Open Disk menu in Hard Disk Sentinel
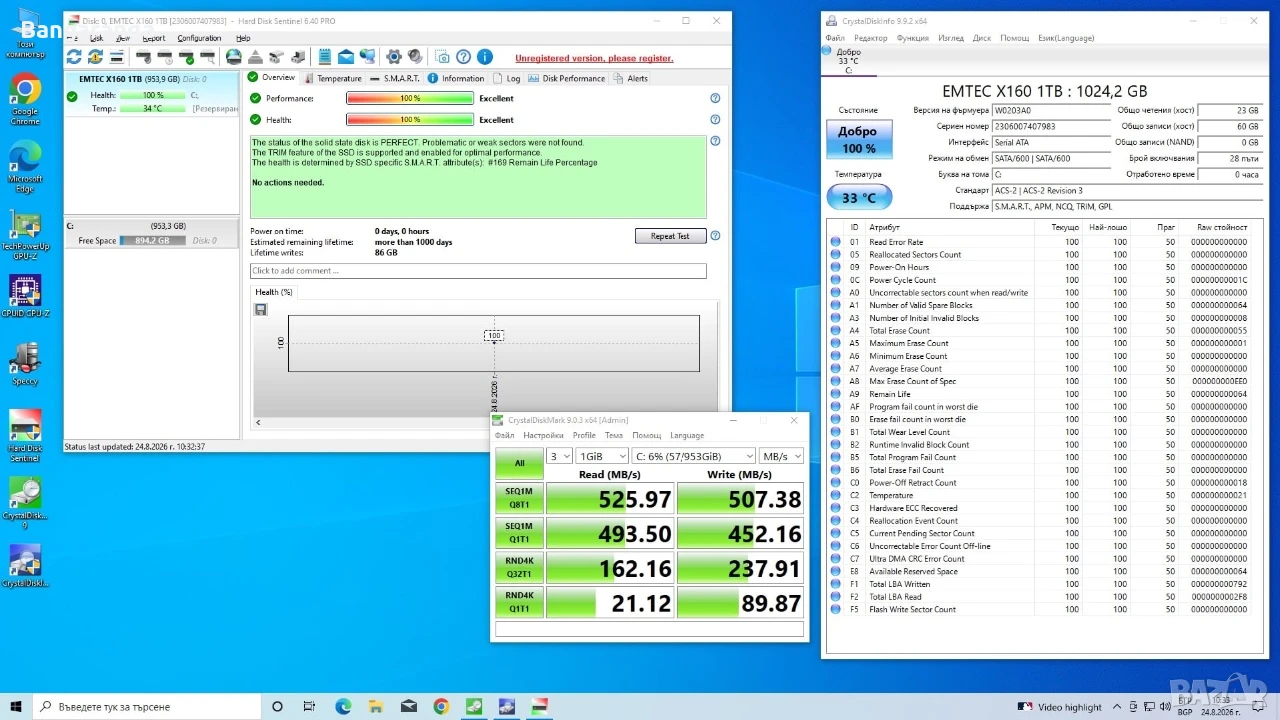Image resolution: width=1280 pixels, height=720 pixels. [97, 38]
